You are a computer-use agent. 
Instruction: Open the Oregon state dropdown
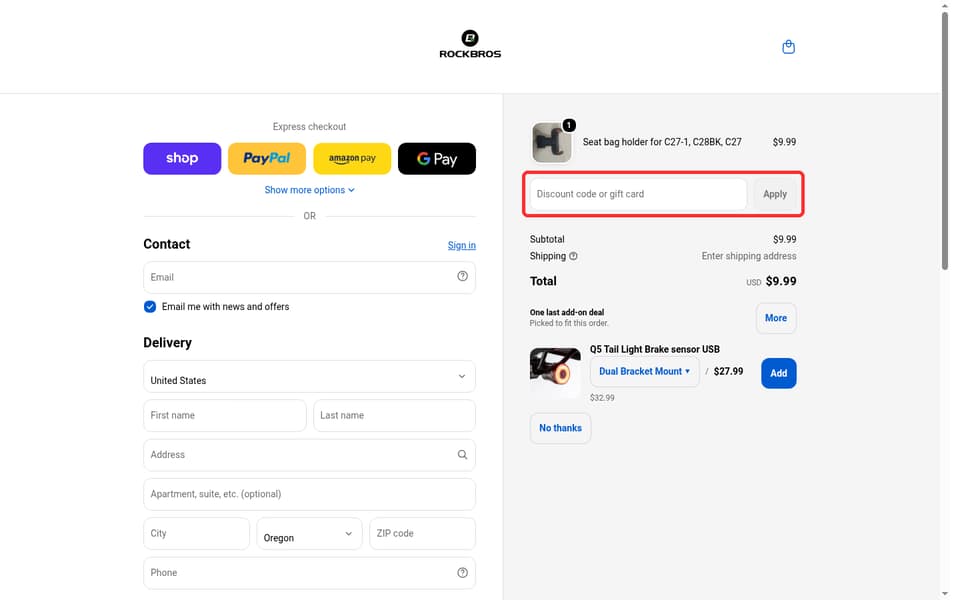click(309, 533)
